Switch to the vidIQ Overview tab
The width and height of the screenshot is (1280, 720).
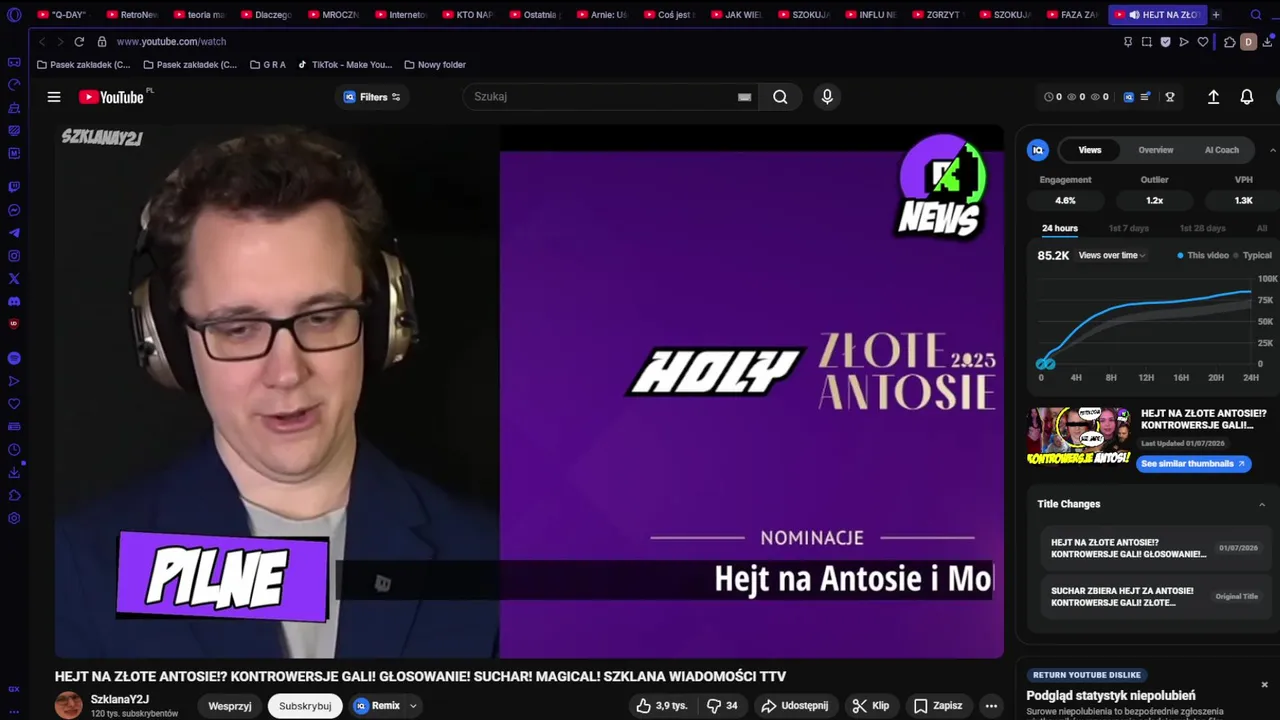point(1156,150)
